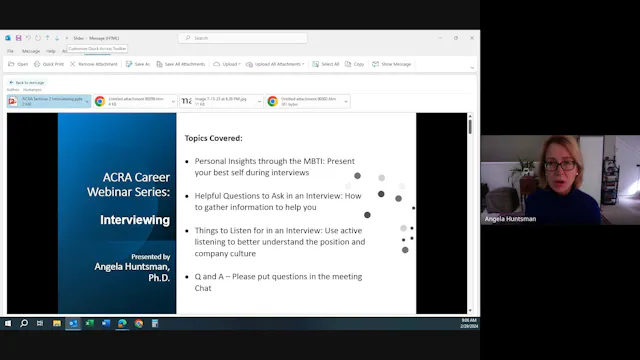Open the Help tab

(51, 51)
